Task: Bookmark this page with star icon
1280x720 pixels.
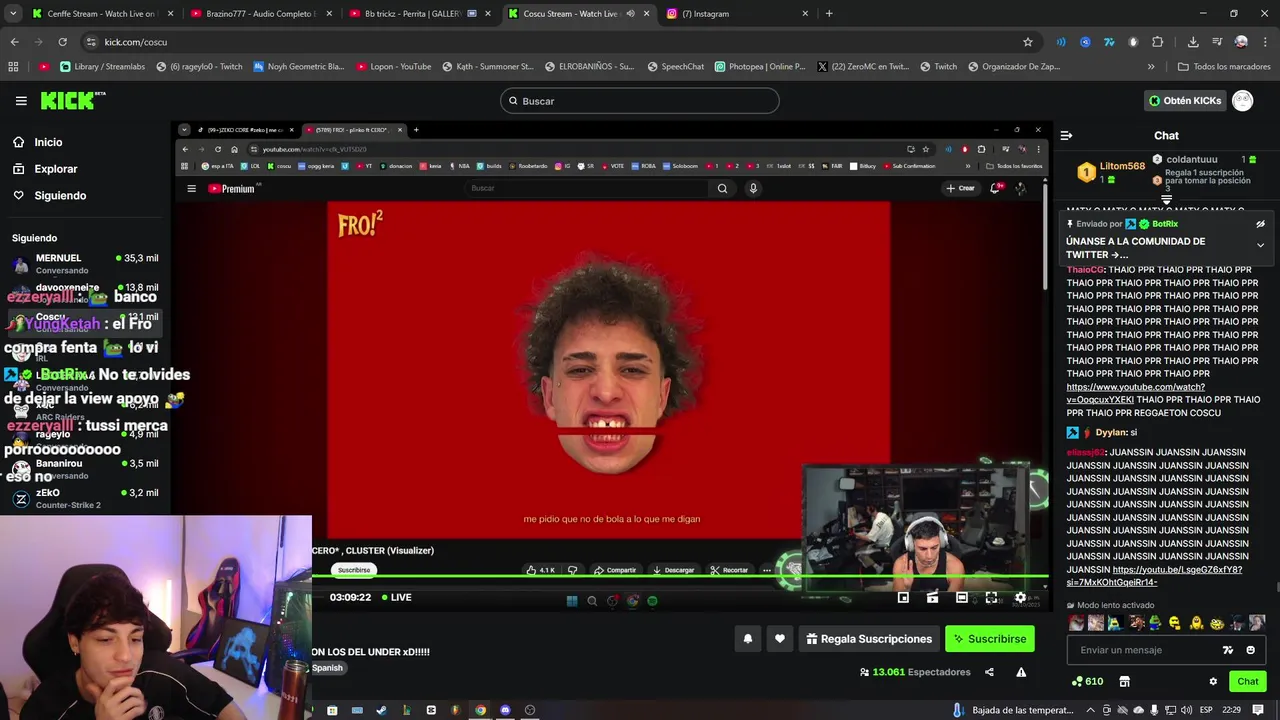Action: [1027, 42]
